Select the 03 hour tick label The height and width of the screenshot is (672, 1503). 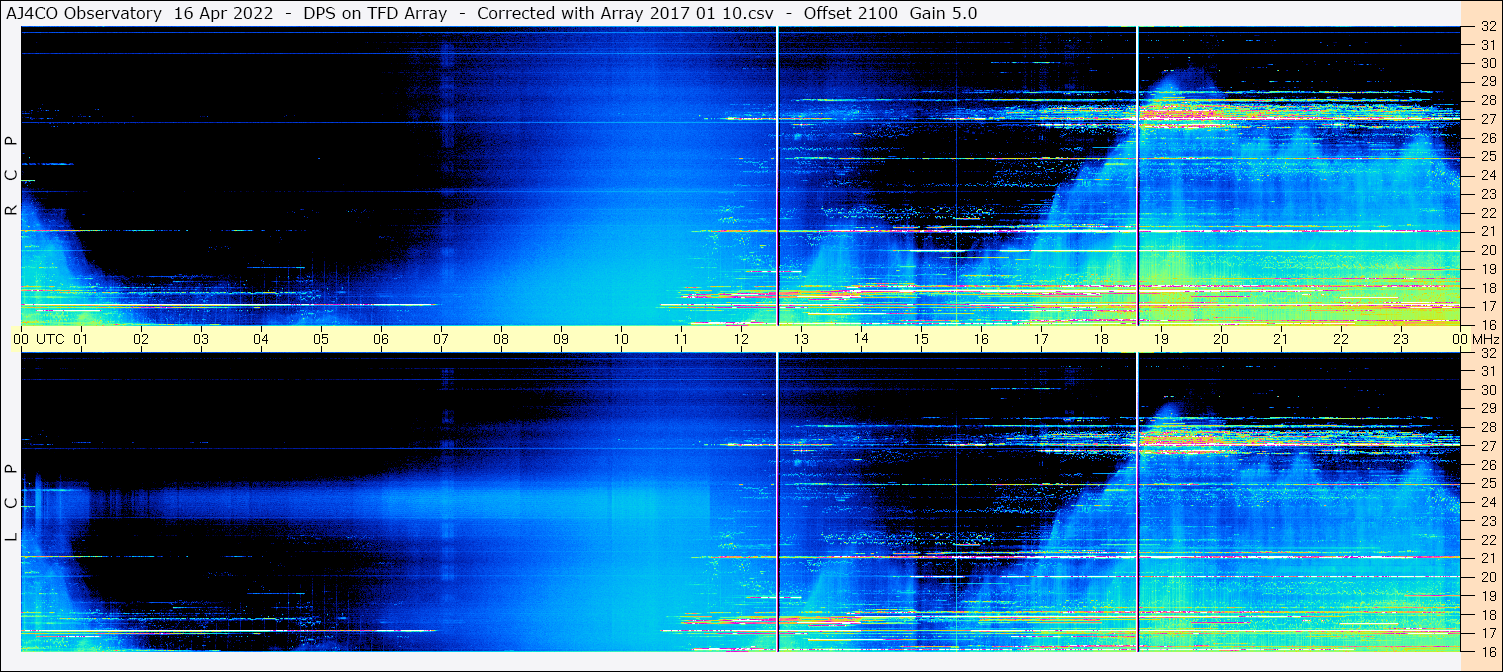point(201,339)
